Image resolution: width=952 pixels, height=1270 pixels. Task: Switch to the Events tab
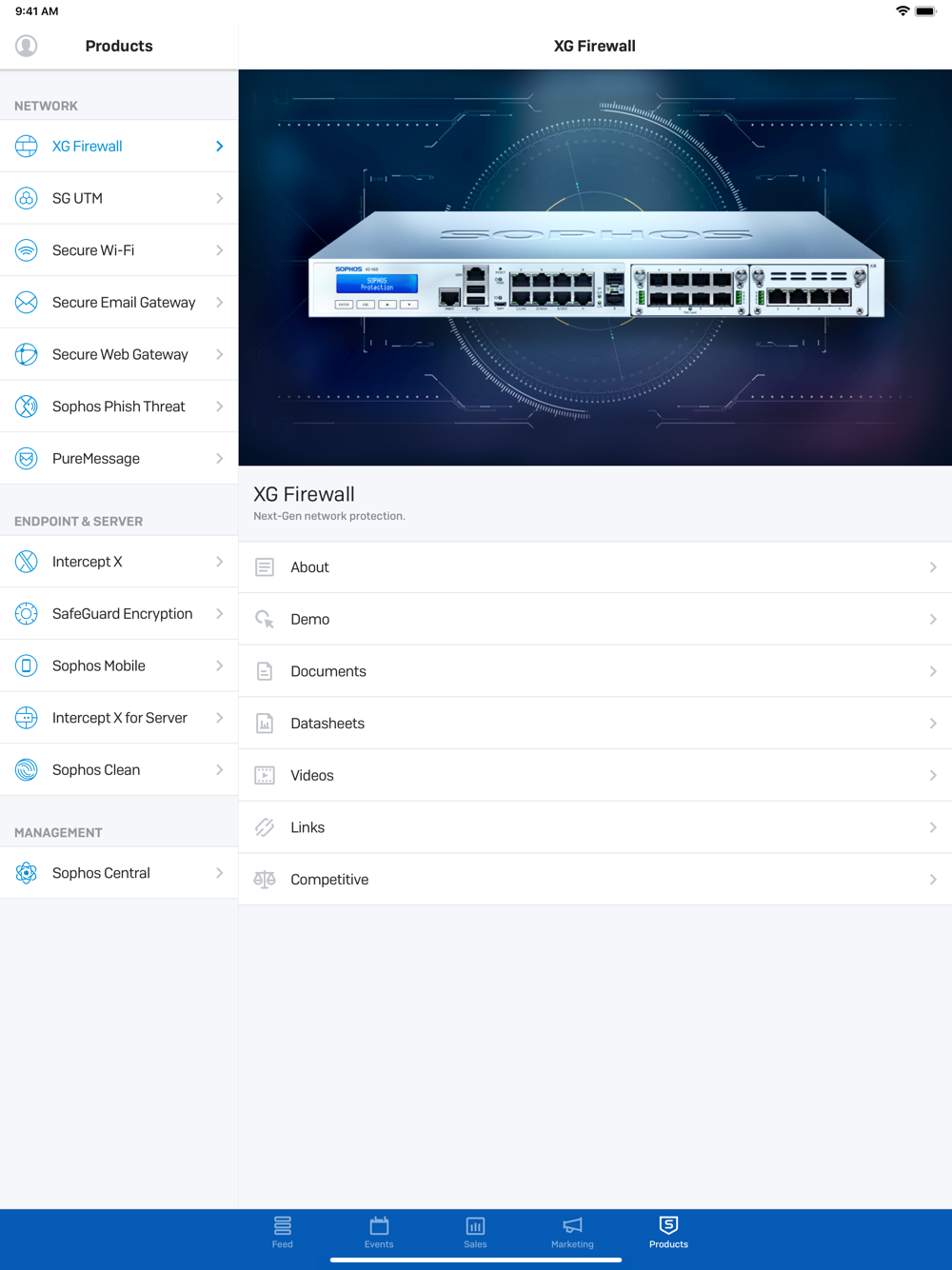click(379, 1232)
